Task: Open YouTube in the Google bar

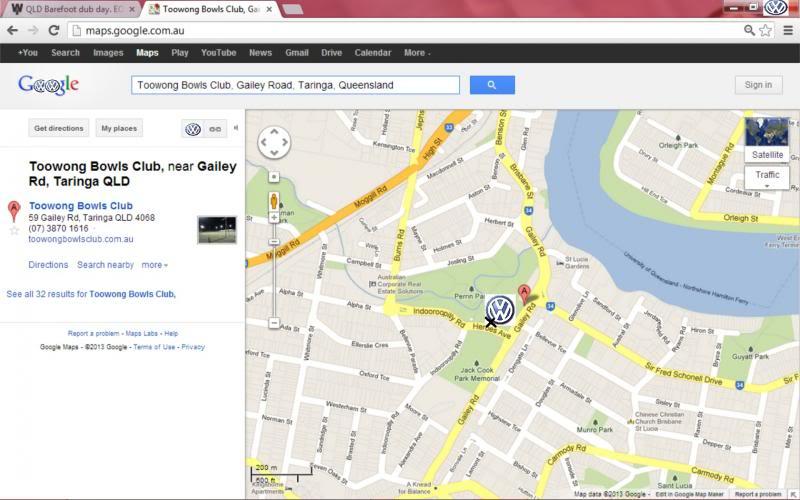Action: (218, 53)
